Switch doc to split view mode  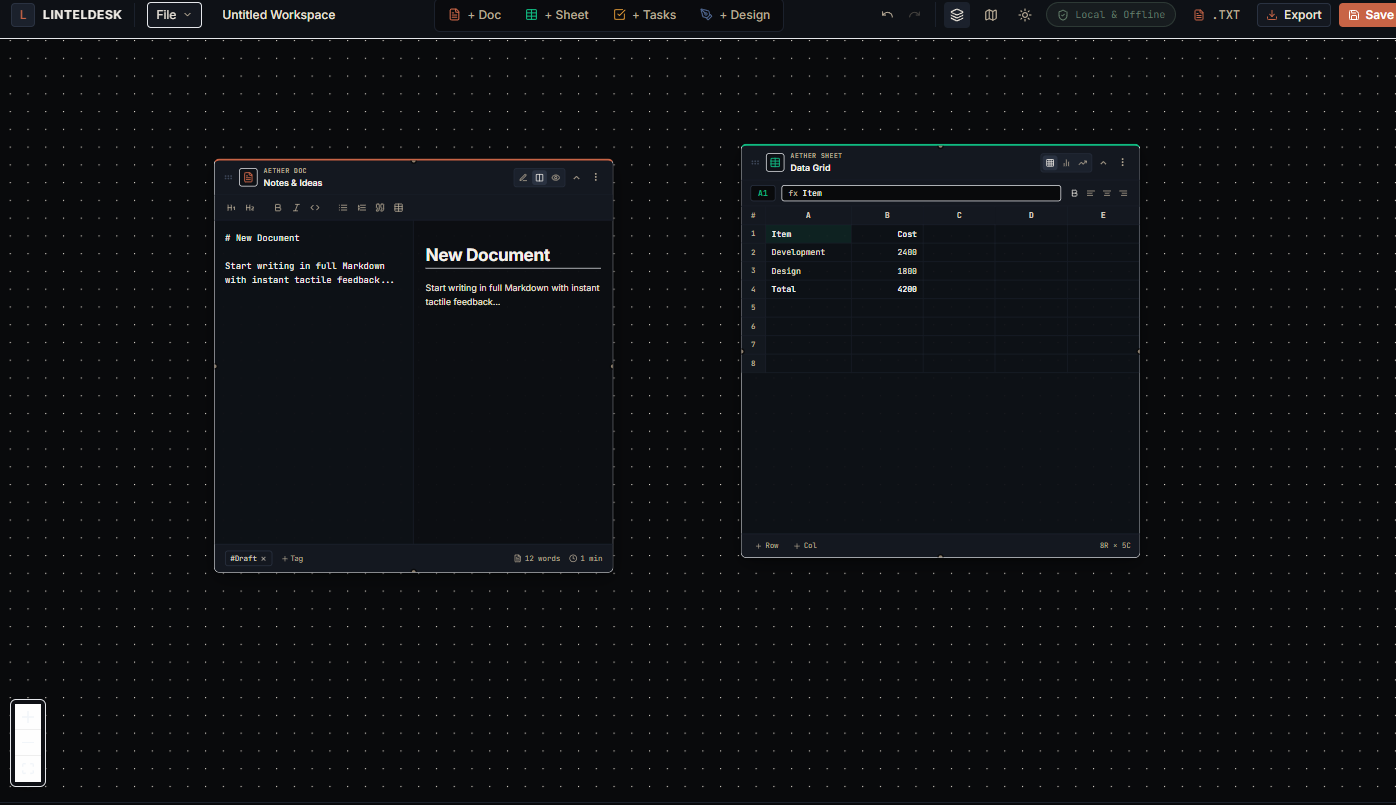point(539,177)
